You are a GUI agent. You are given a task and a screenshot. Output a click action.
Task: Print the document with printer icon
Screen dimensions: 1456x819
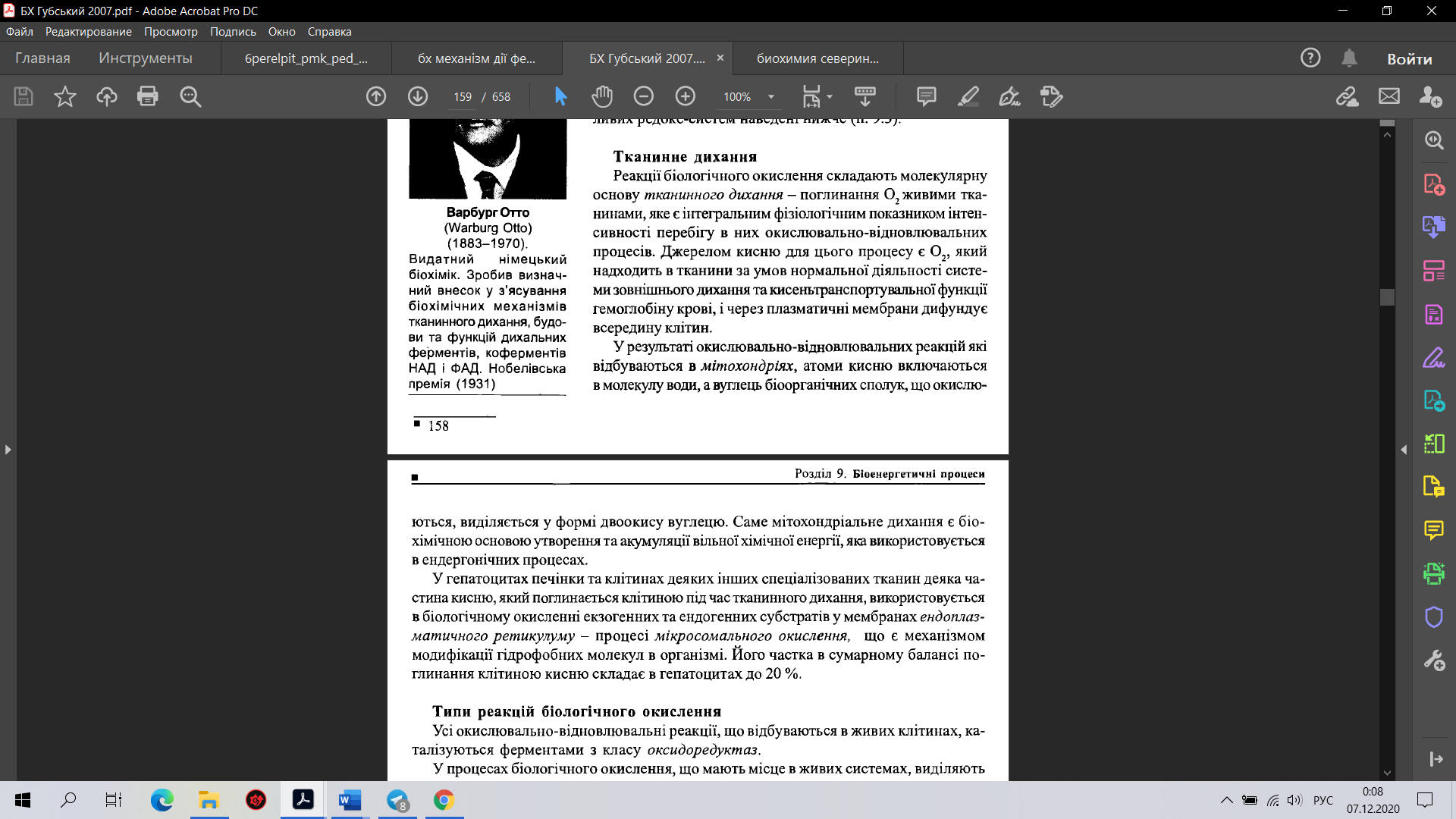[x=148, y=96]
